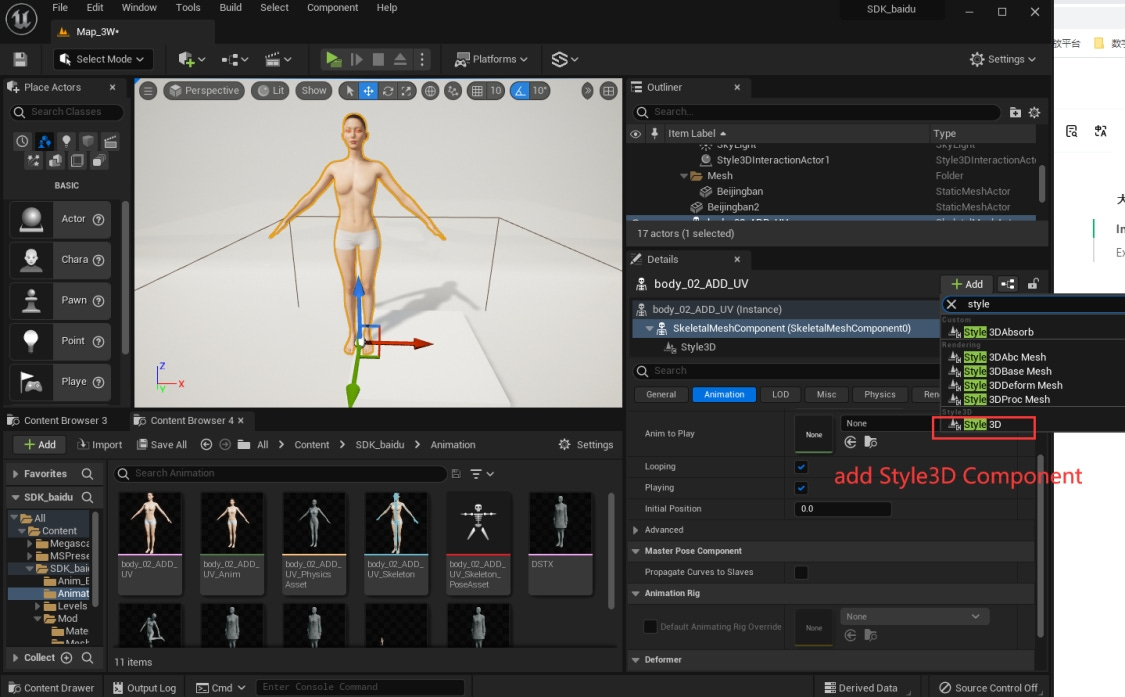Collapse the Mesh folder in Outliner
The image size is (1125, 697).
[684, 176]
